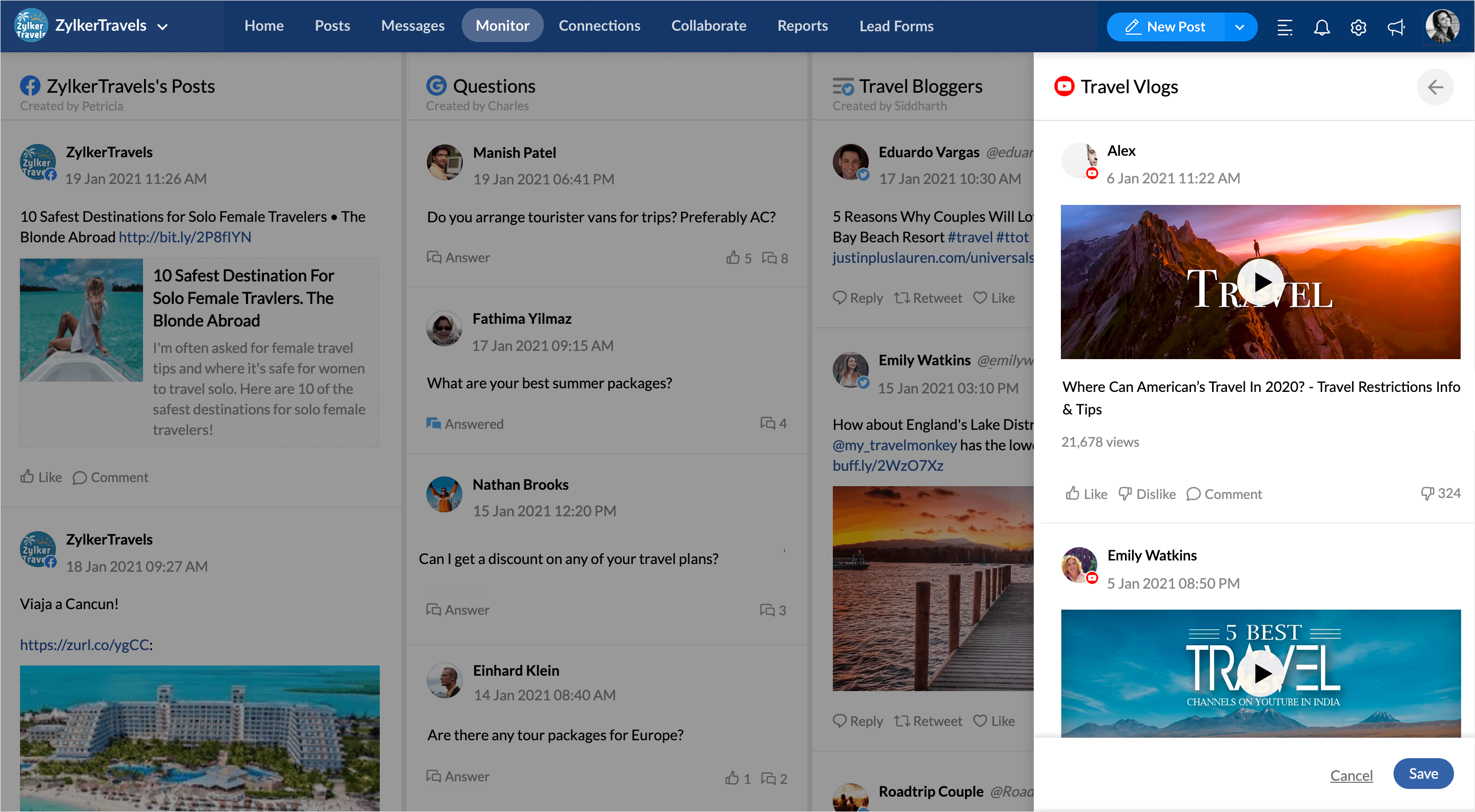The image size is (1475, 812).
Task: Open the profile avatar menu
Action: point(1441,27)
